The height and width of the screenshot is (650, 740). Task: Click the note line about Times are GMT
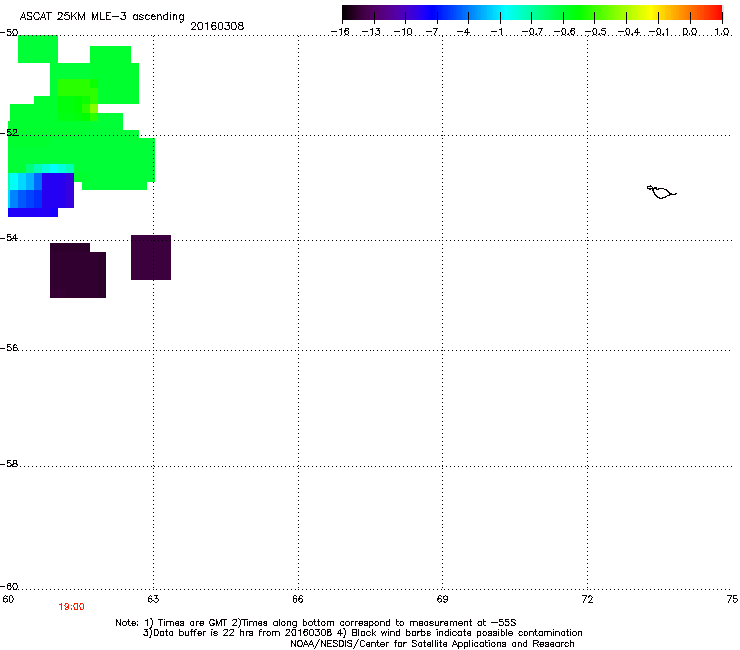point(316,623)
